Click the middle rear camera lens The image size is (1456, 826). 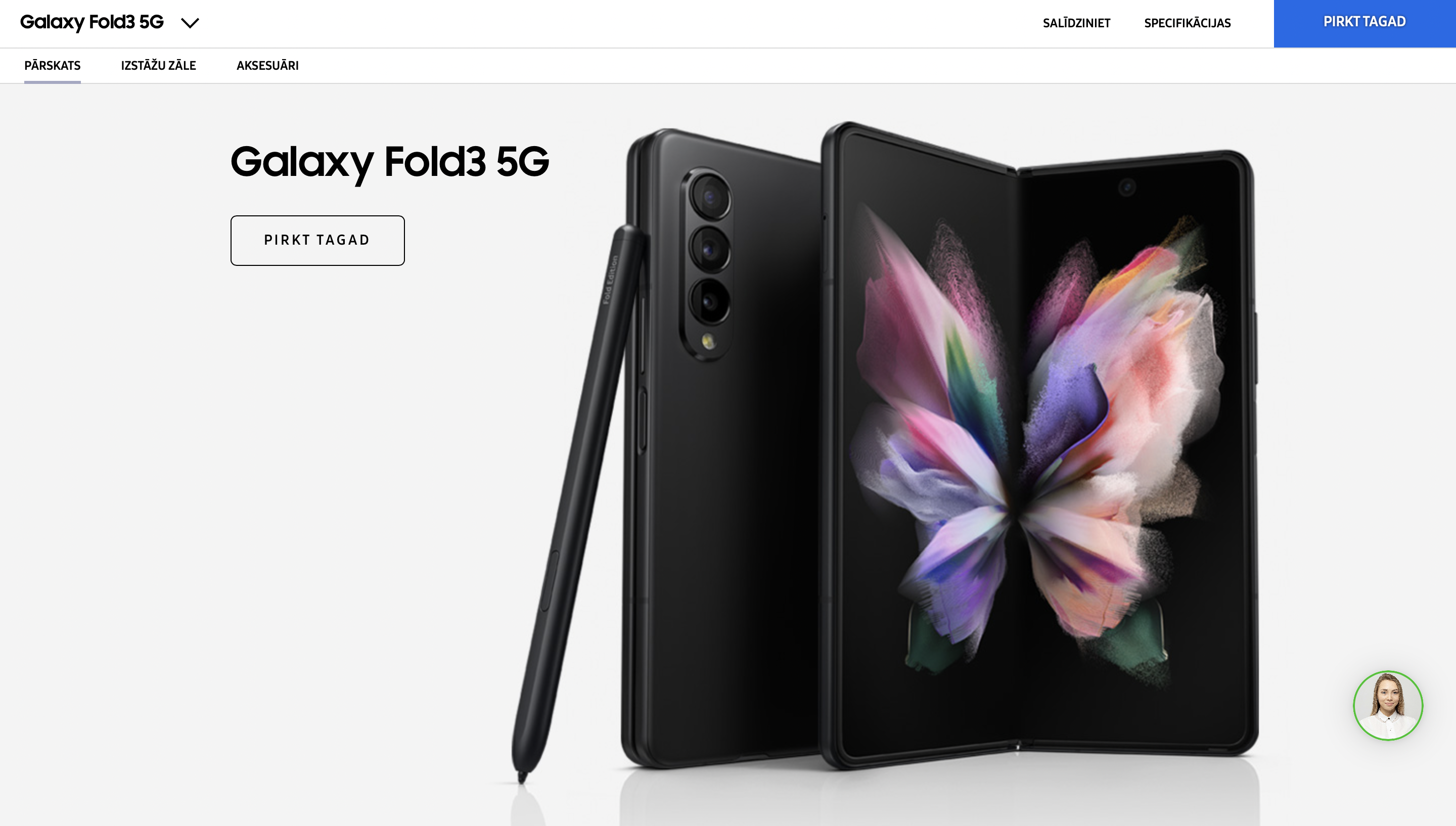coord(709,249)
